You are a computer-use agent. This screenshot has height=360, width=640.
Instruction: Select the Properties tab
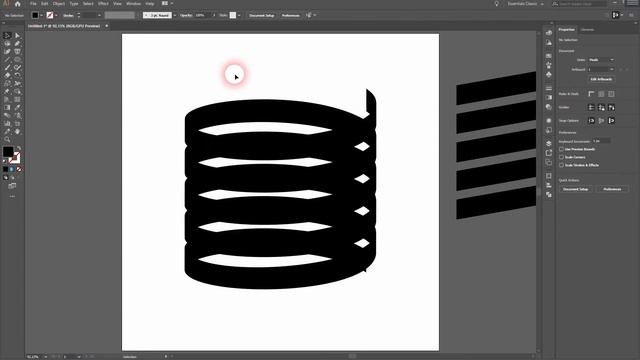click(567, 30)
